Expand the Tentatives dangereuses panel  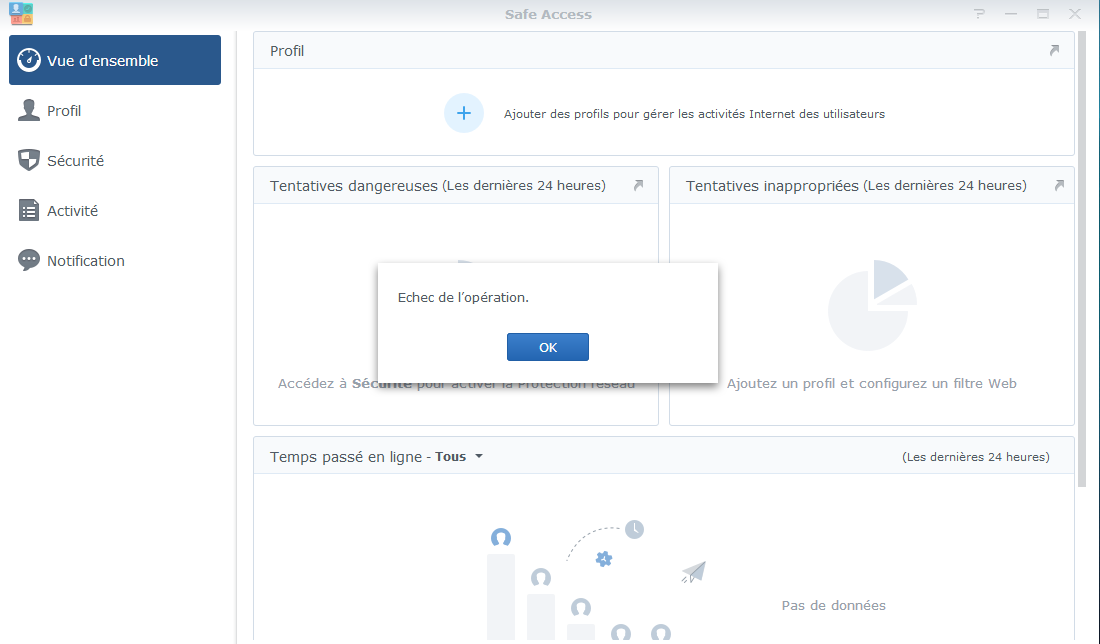click(x=638, y=185)
